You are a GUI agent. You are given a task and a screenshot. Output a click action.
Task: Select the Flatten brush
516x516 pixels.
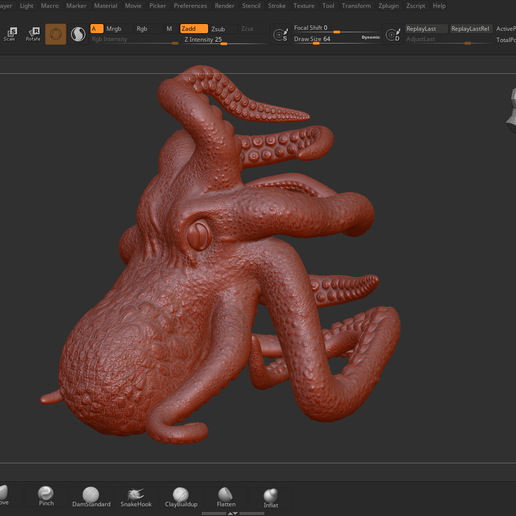point(226,497)
